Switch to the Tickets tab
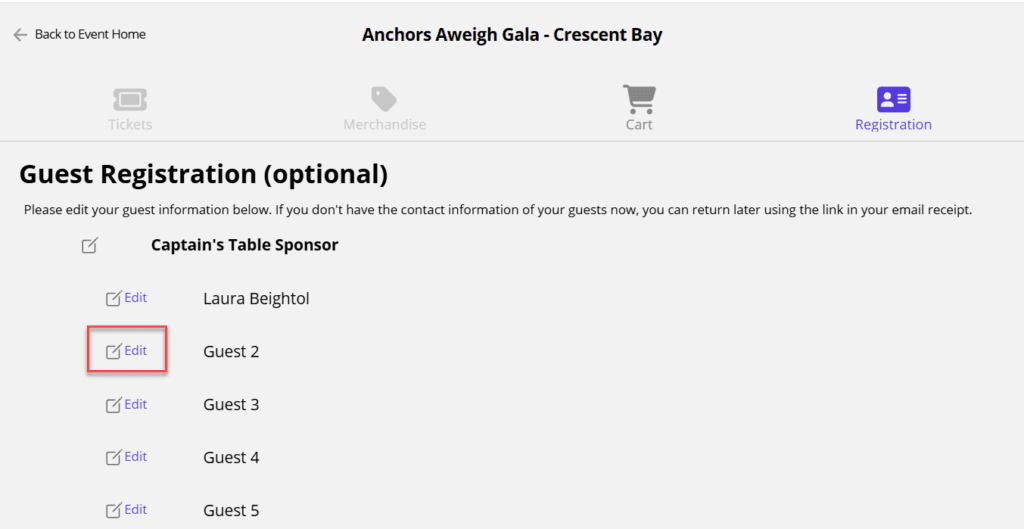 coord(130,125)
